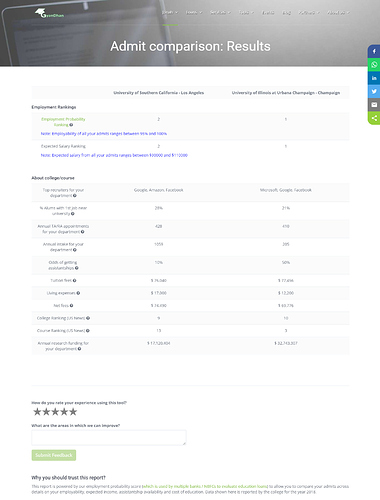This screenshot has height=500, width=380.
Task: Open help icon for Course Ranking (US News)
Action: [88, 331]
